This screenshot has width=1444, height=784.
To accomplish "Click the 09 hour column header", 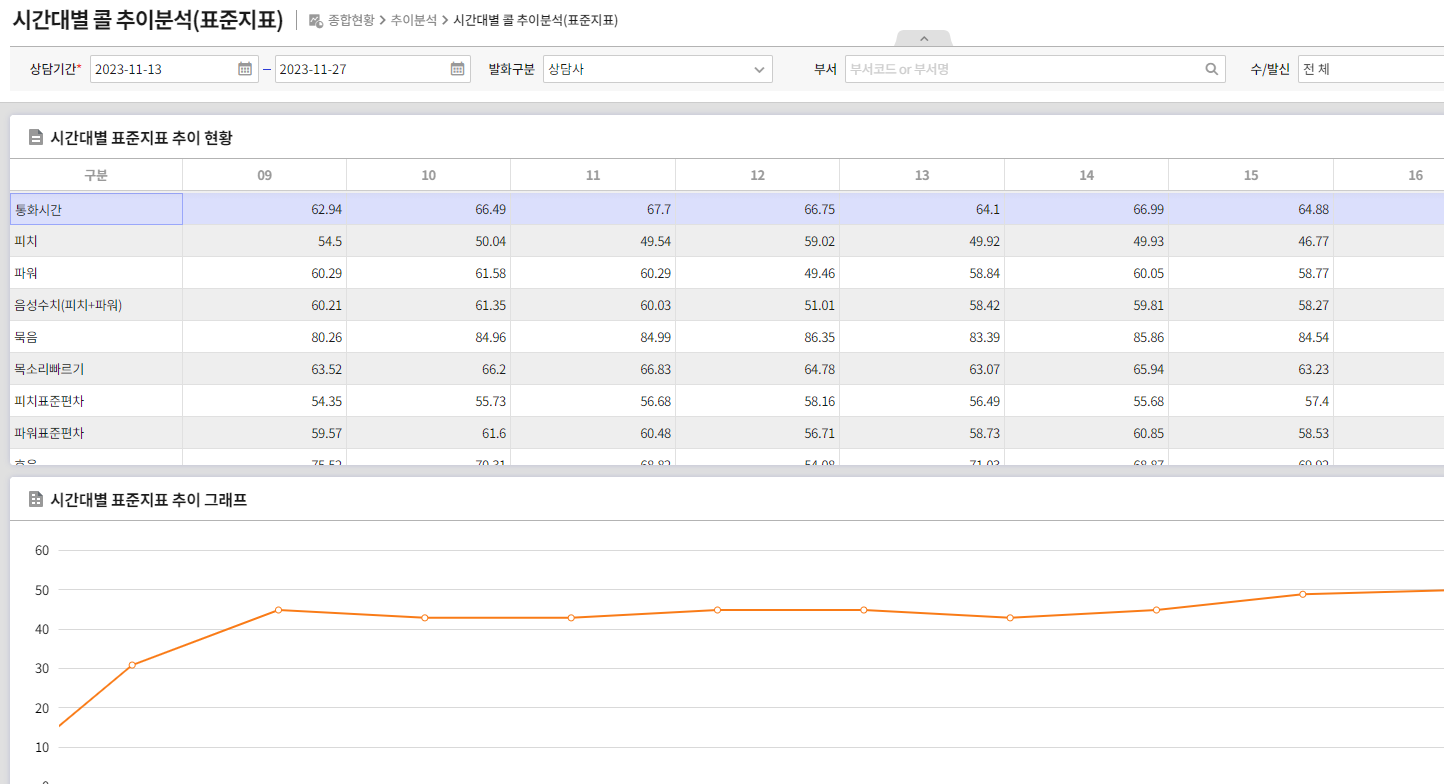I will point(265,175).
